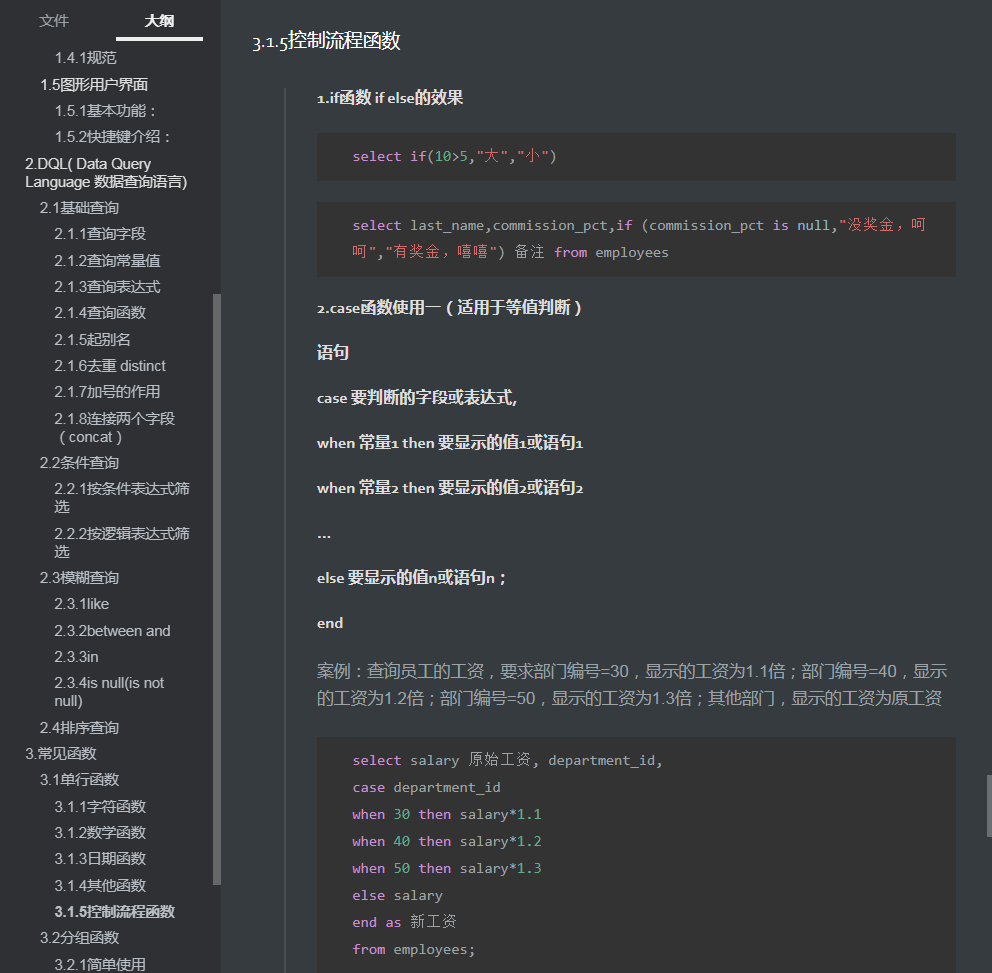
Task: Click the 案例 paragraph about 部门编号=30
Action: (x=631, y=685)
